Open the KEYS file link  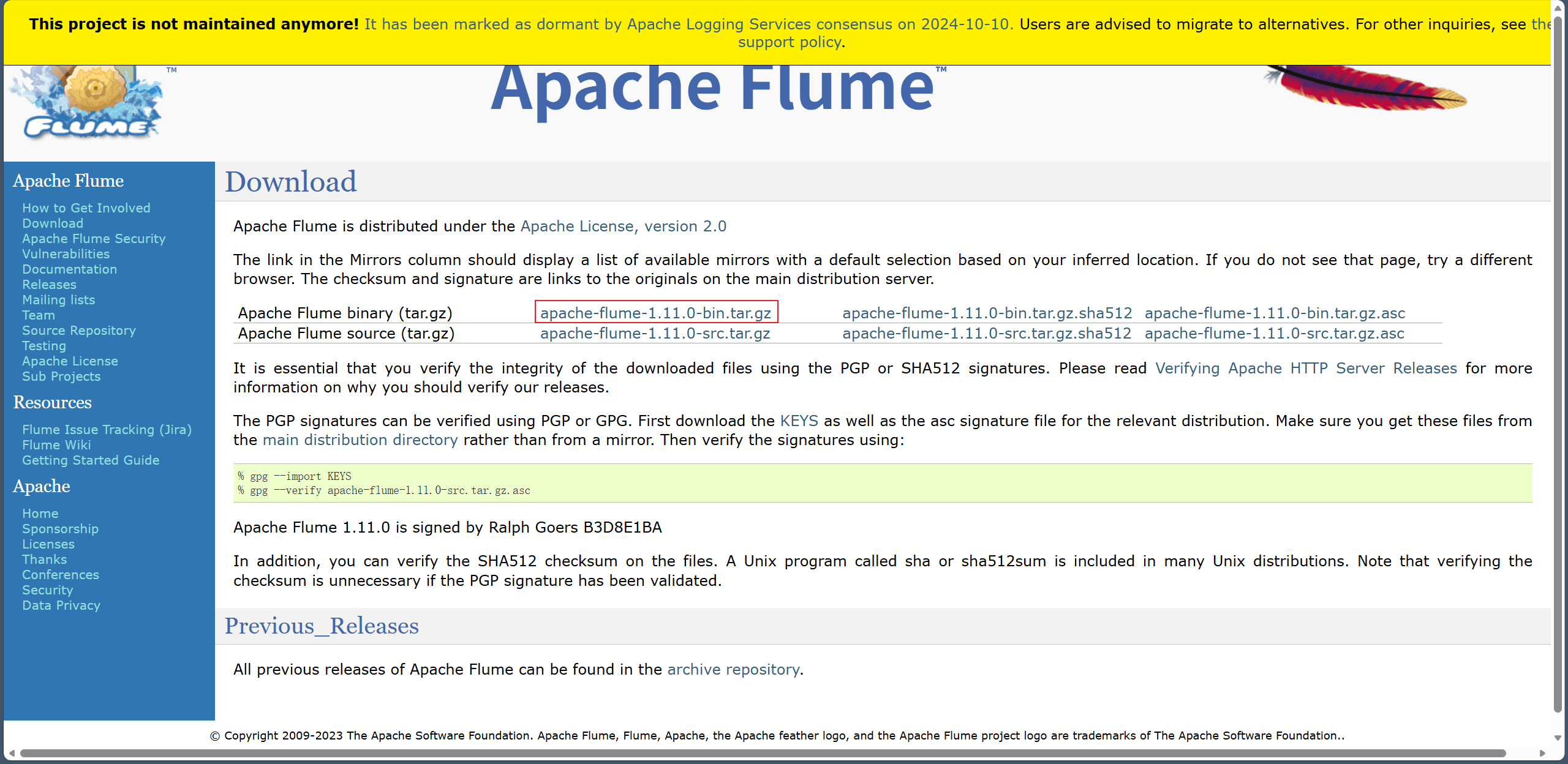pos(799,421)
